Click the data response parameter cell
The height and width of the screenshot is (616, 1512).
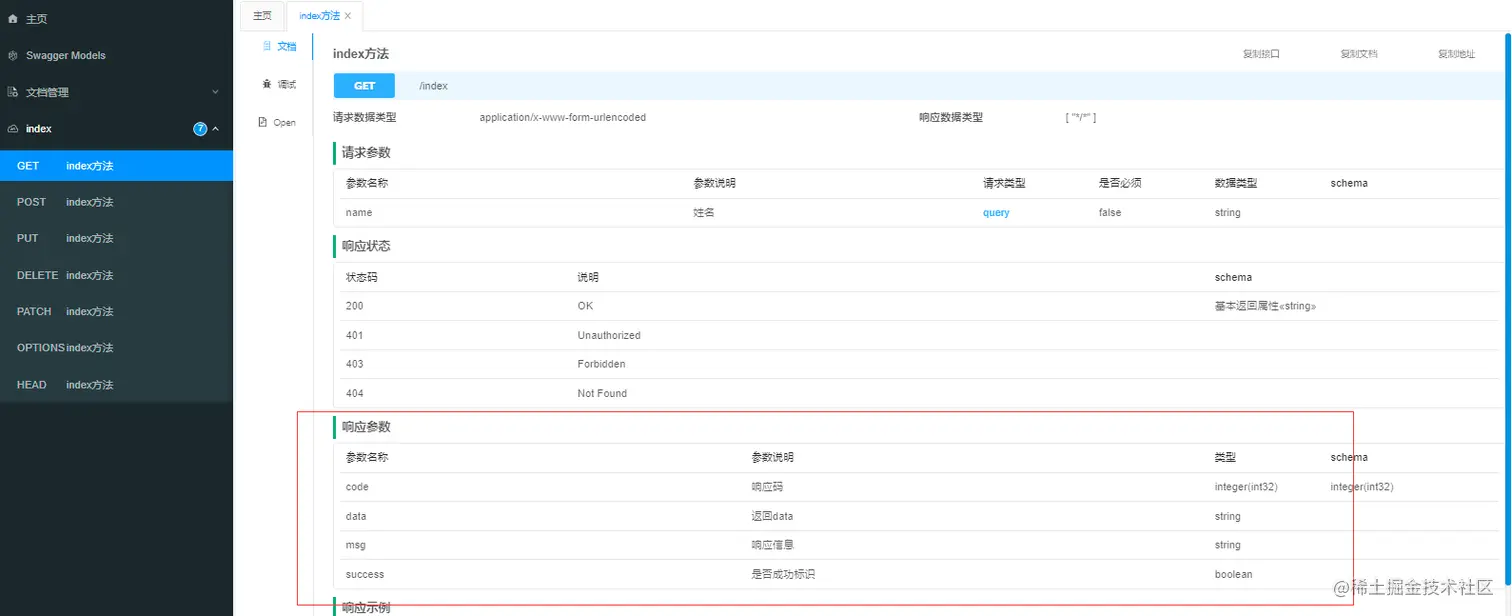tap(356, 517)
